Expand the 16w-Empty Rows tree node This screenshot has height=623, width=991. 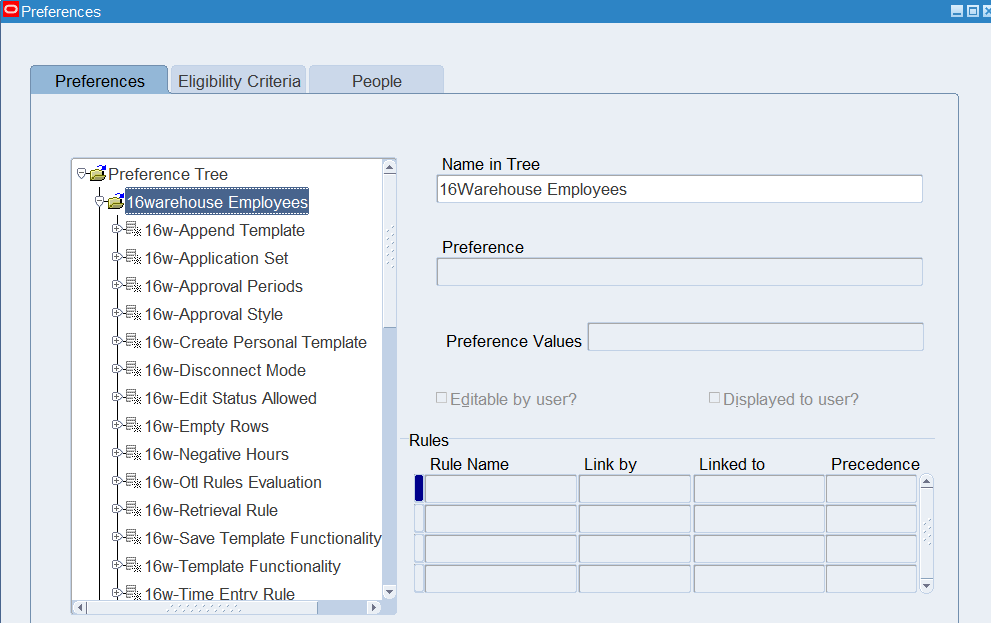coord(117,425)
